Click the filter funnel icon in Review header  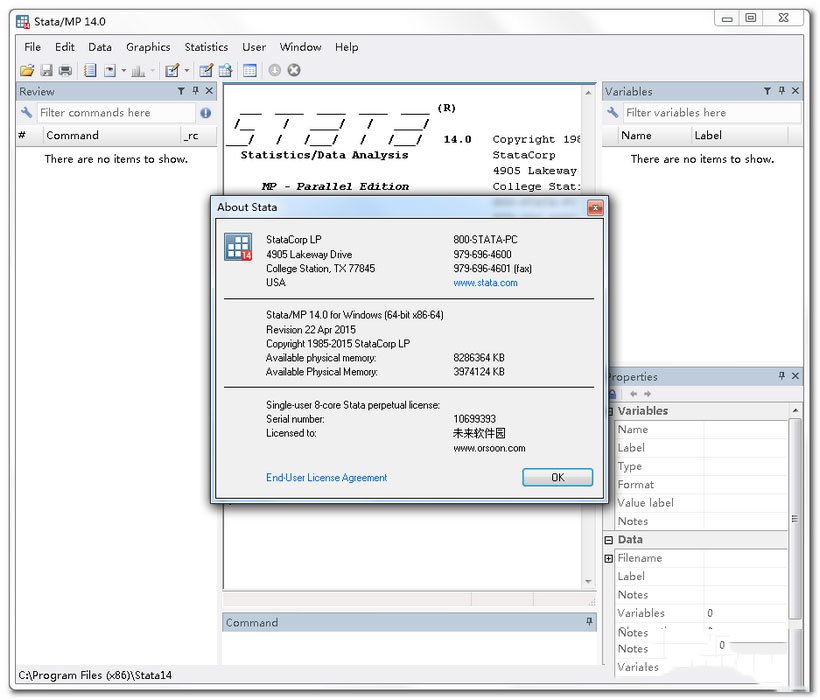coord(181,91)
